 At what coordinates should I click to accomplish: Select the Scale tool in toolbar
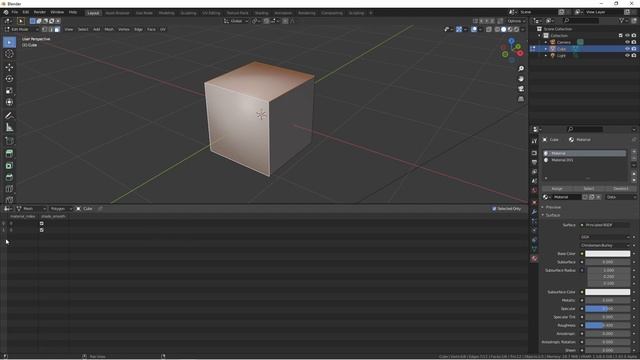[9, 91]
